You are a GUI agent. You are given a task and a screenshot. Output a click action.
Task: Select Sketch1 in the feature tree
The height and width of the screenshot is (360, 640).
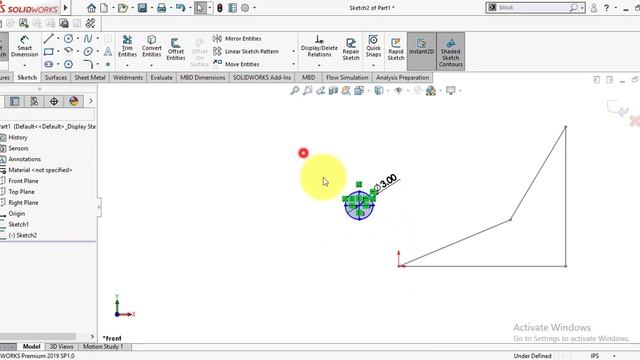(18, 224)
